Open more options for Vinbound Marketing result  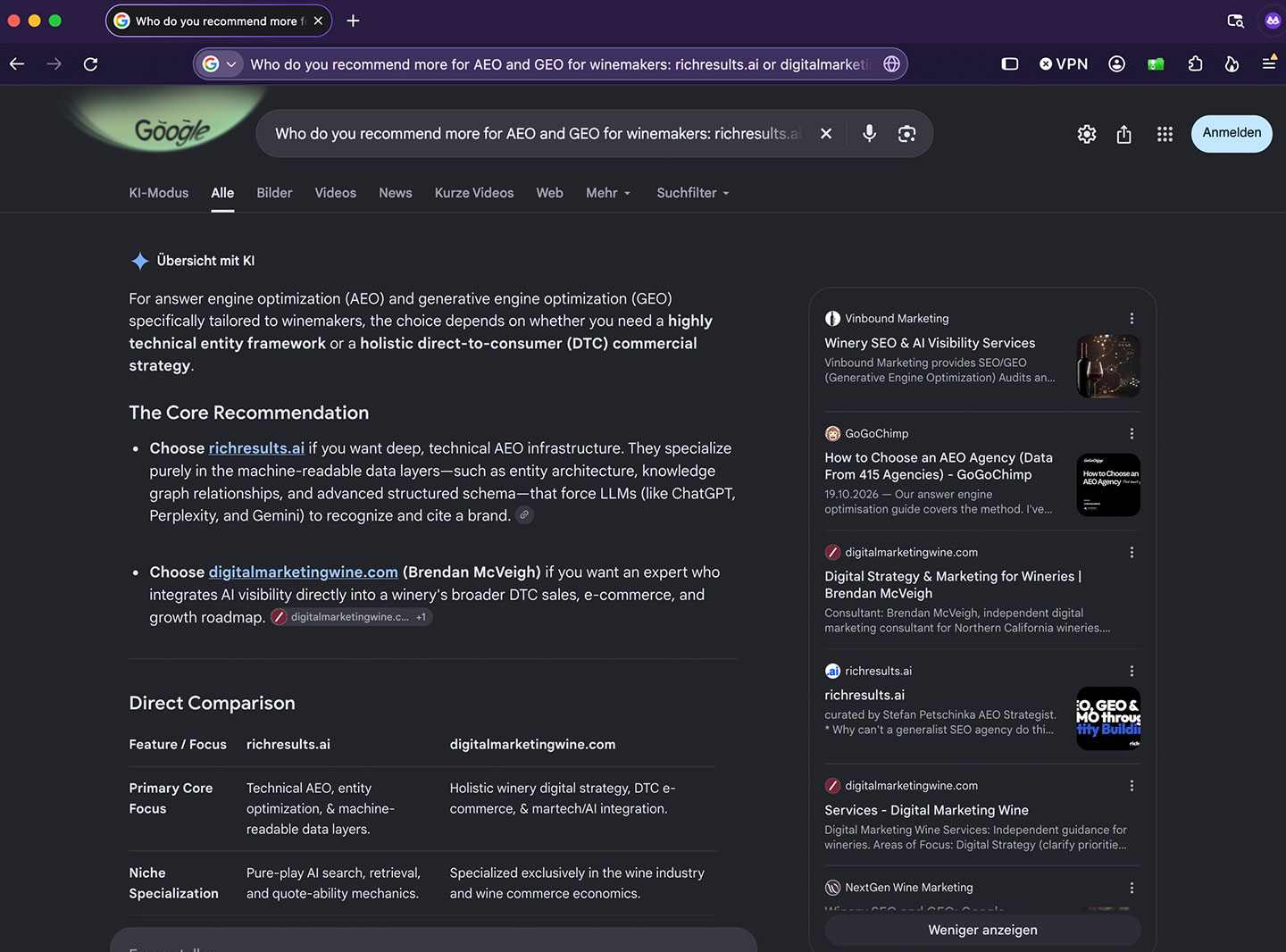[1132, 319]
